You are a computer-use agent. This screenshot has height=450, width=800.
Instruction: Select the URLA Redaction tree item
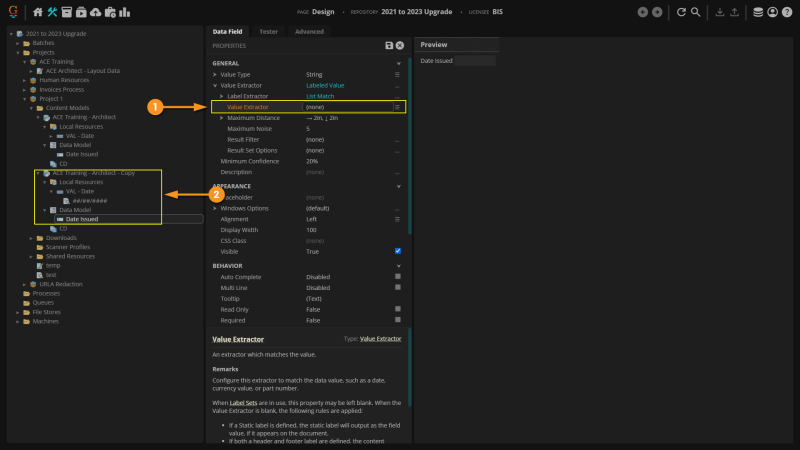point(62,284)
